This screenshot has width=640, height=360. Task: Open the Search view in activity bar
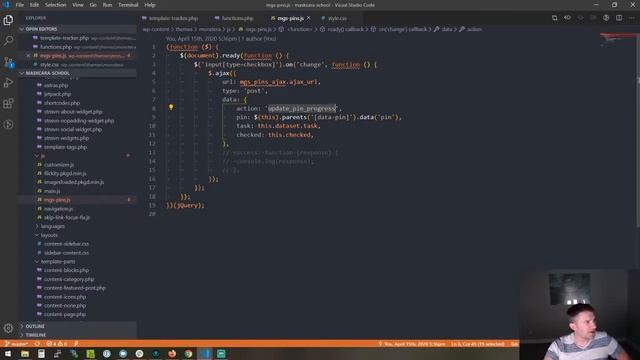click(x=8, y=40)
